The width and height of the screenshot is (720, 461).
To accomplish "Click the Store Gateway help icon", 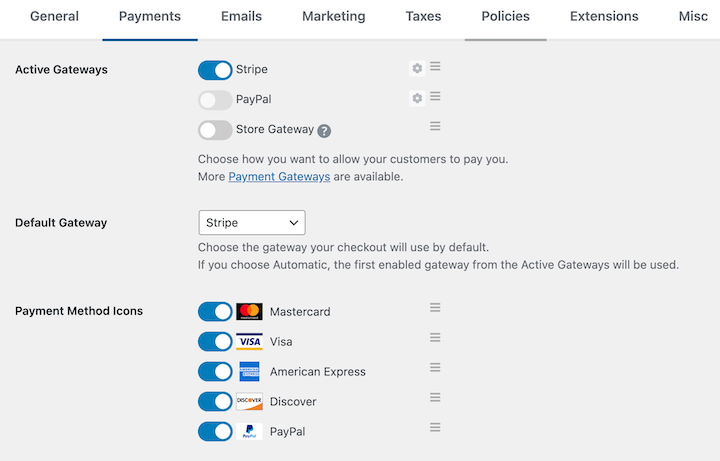I will tap(324, 131).
